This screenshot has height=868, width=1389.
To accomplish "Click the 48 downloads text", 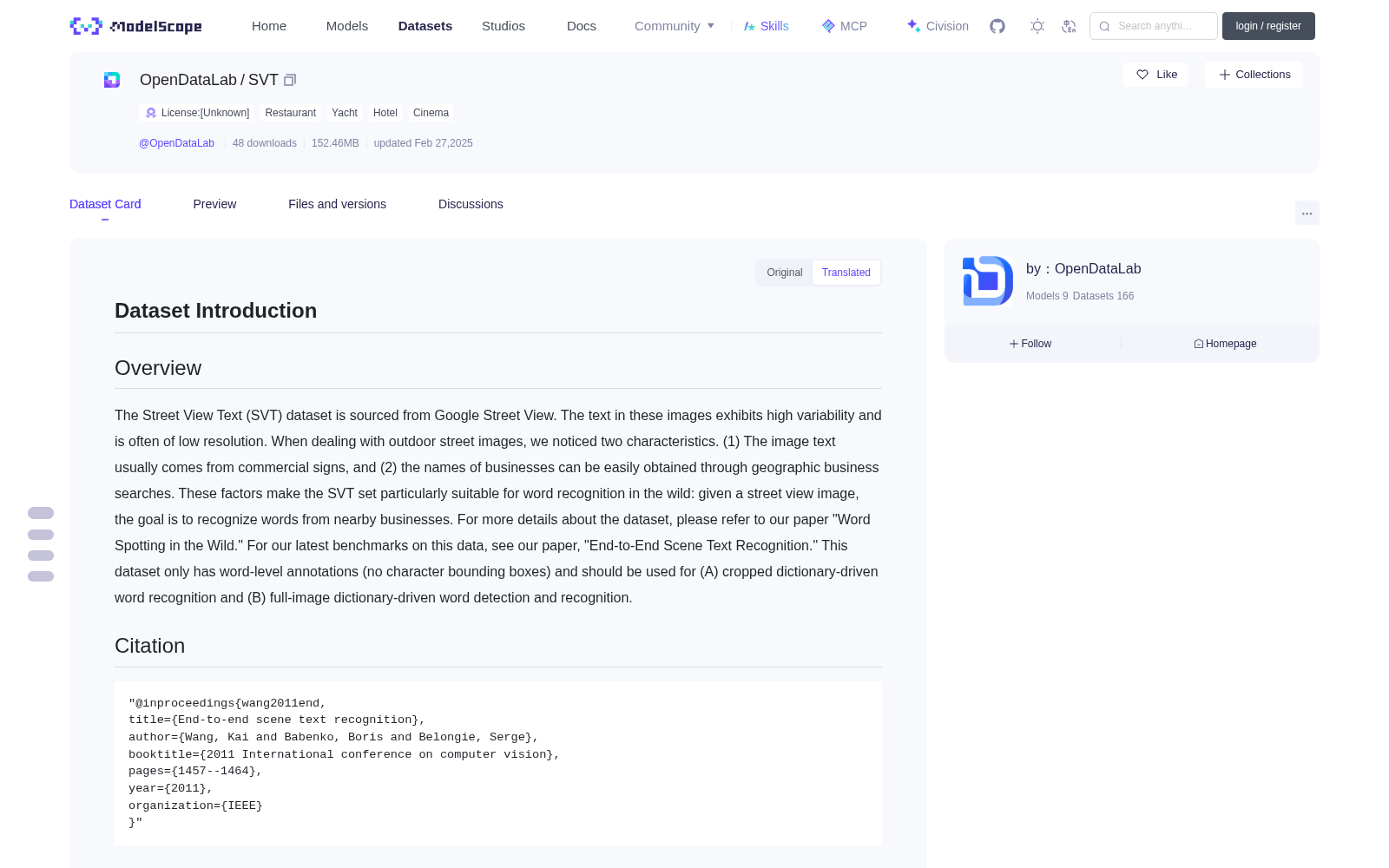I will pyautogui.click(x=265, y=143).
